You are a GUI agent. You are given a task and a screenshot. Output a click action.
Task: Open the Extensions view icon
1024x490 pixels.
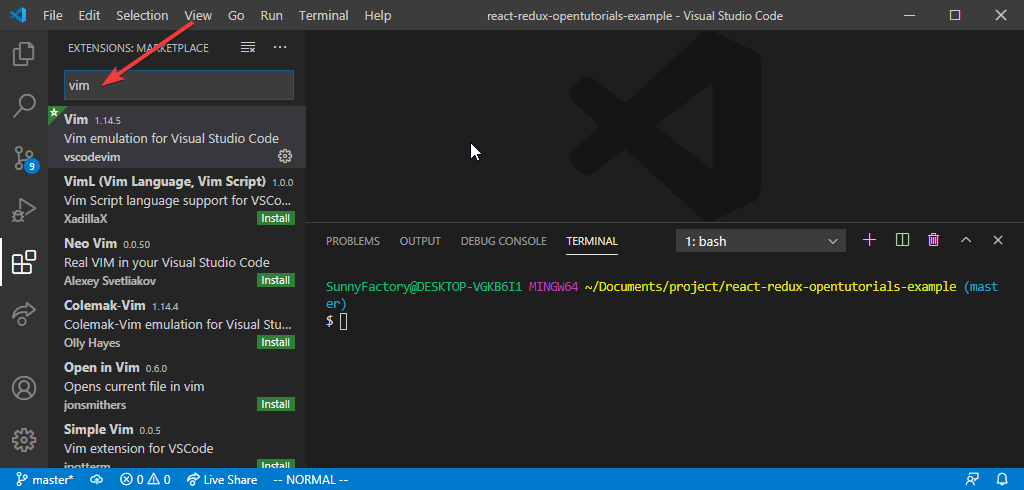[x=24, y=262]
